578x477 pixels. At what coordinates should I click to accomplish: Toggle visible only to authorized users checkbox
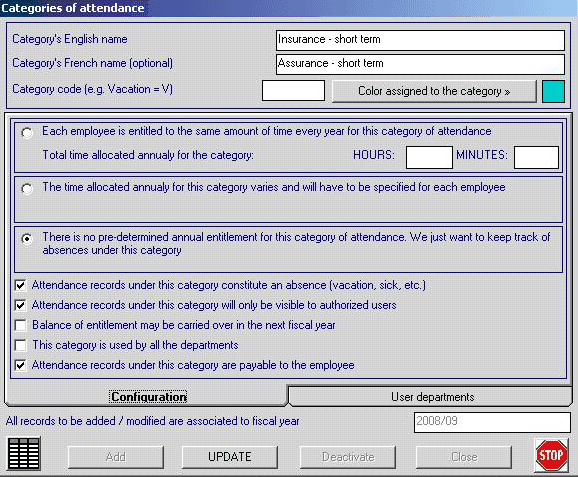click(21, 305)
